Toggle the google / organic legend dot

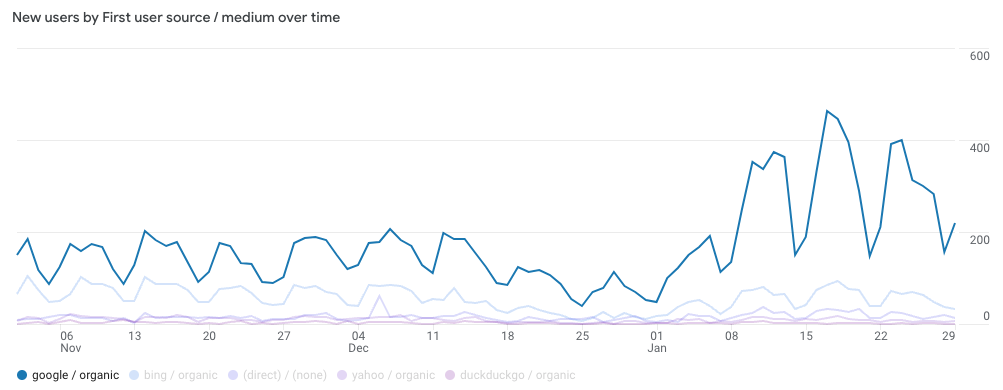(x=22, y=375)
